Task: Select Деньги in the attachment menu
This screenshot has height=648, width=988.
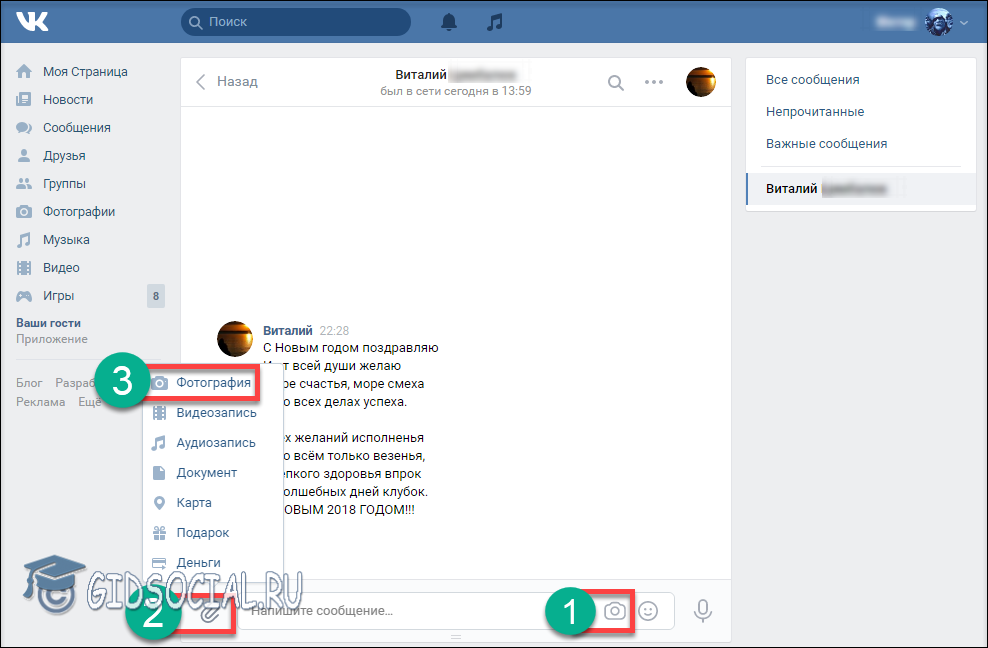Action: [198, 562]
